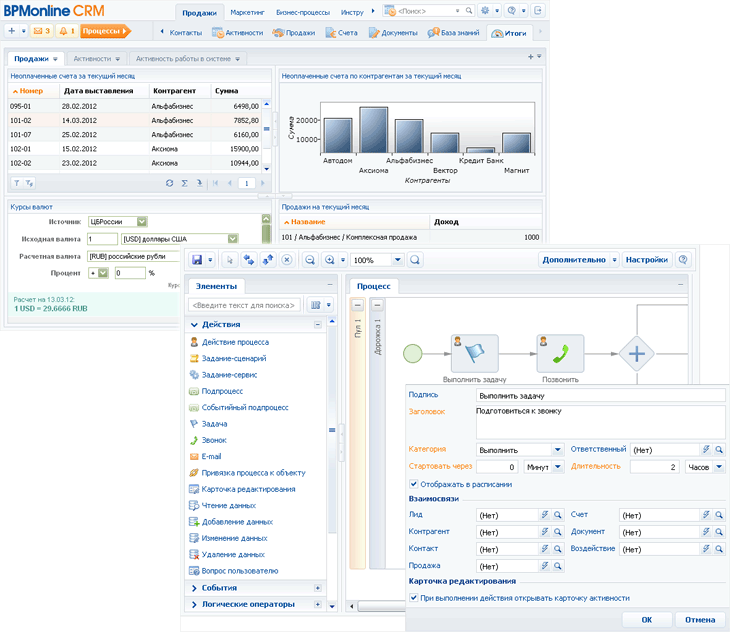This screenshot has width=730, height=632.
Task: Open the zoom level 100% dropdown
Action: (397, 260)
